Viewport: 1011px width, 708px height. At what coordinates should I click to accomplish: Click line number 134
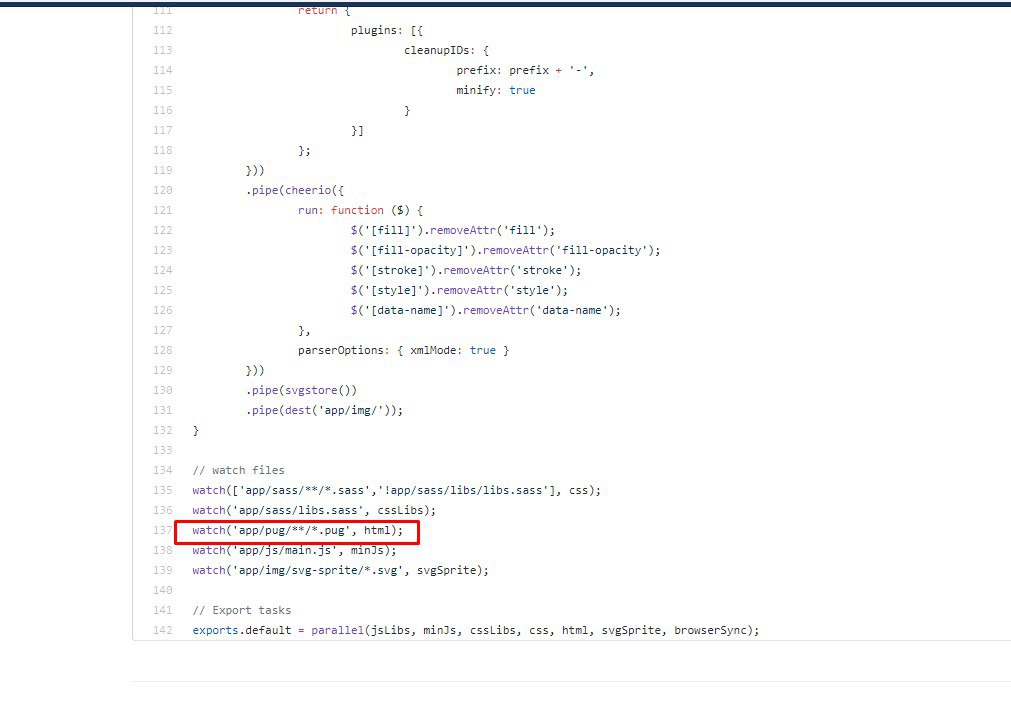click(x=162, y=470)
